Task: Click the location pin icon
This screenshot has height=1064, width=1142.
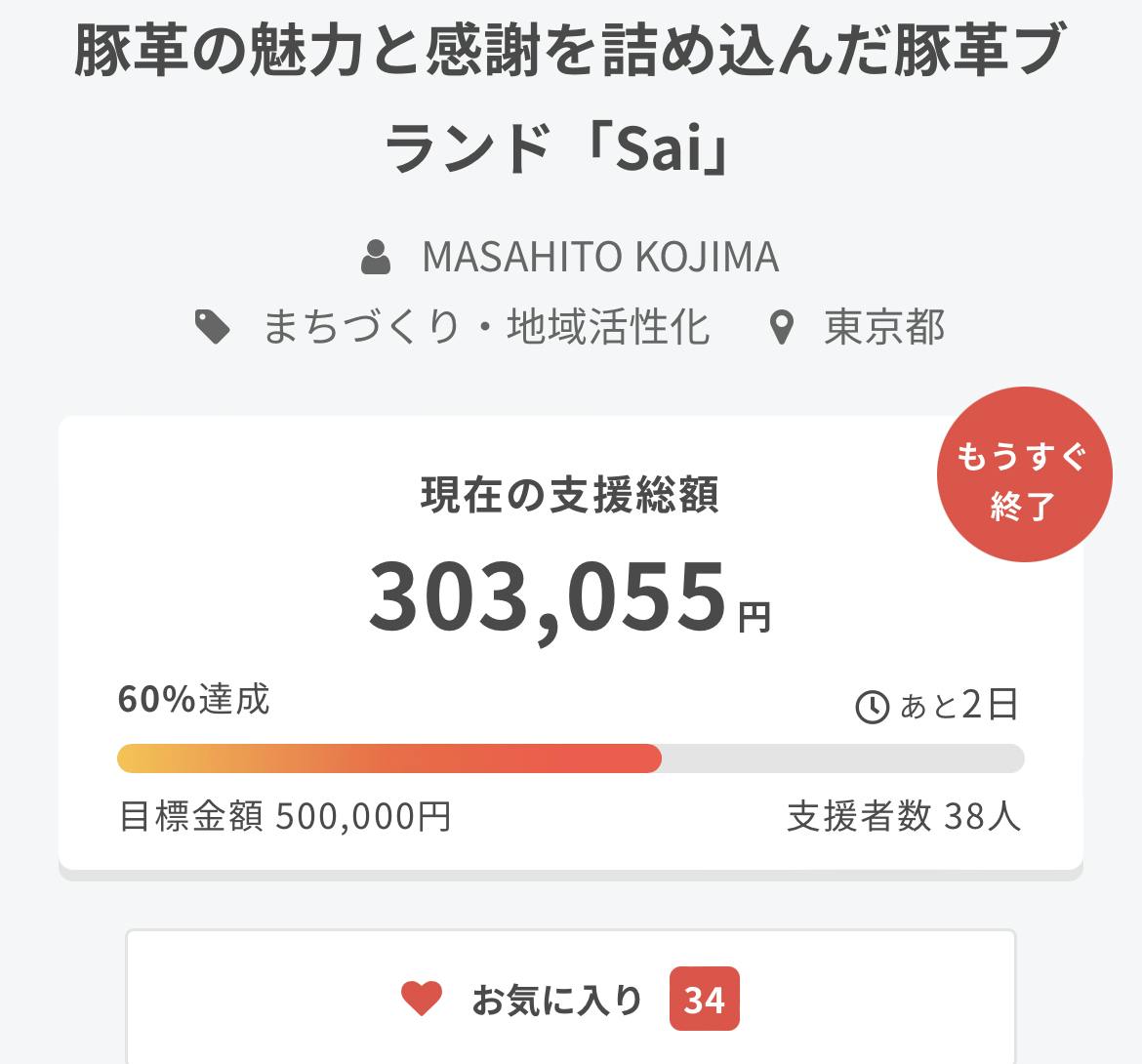Action: [x=780, y=328]
